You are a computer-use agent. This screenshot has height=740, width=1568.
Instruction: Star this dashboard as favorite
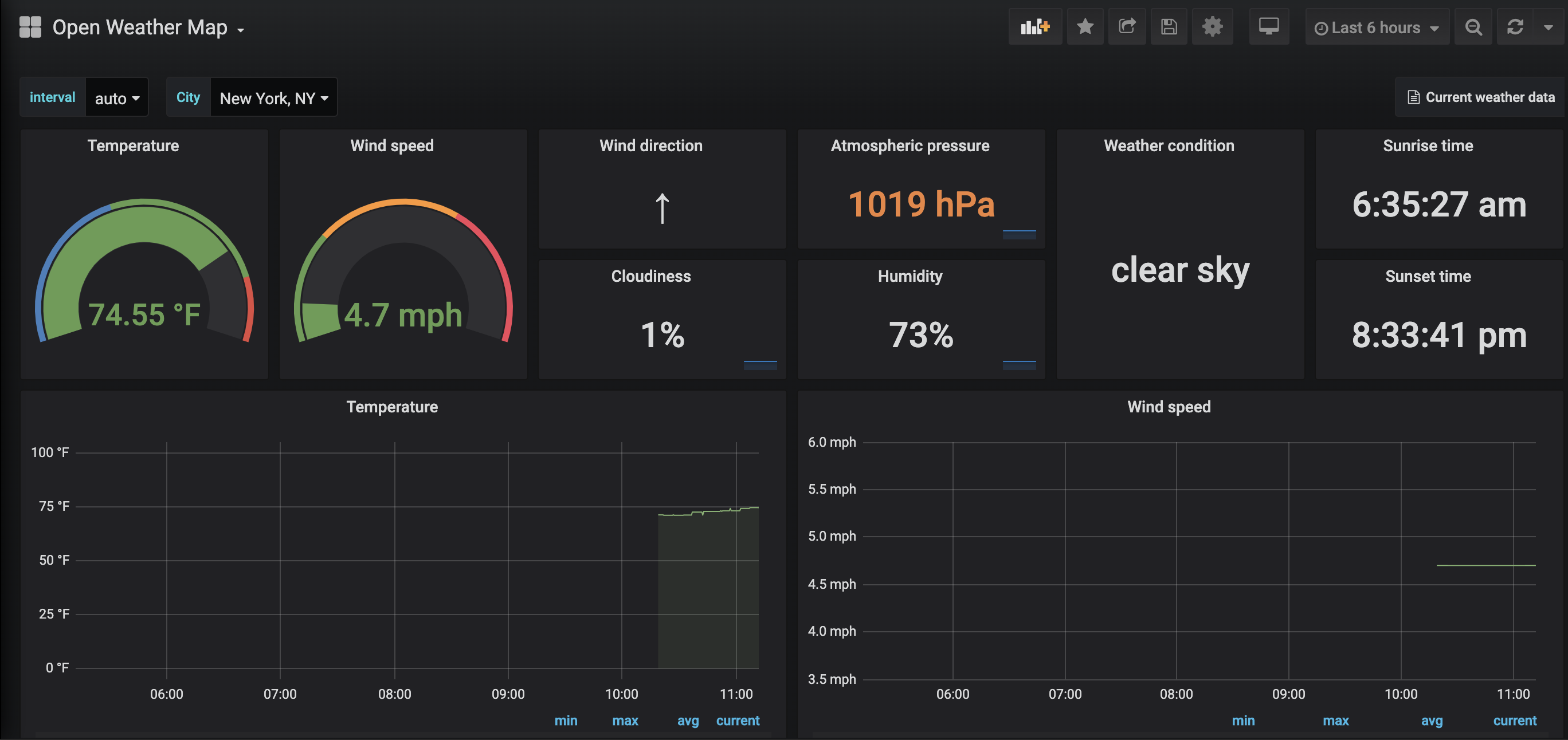coord(1085,27)
